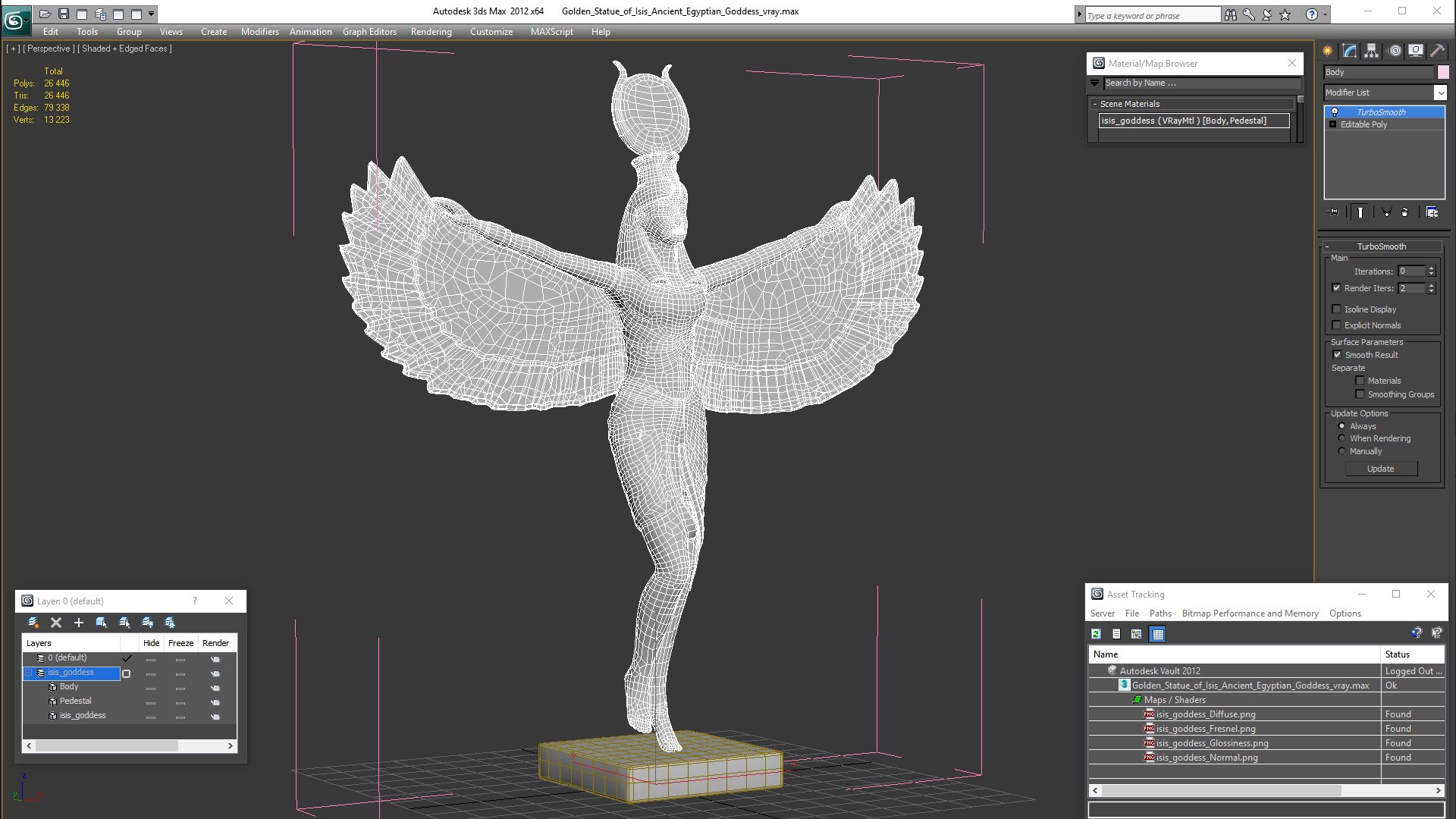Viewport: 1456px width, 819px height.
Task: Uncheck the Smooth Result checkbox
Action: (1337, 355)
